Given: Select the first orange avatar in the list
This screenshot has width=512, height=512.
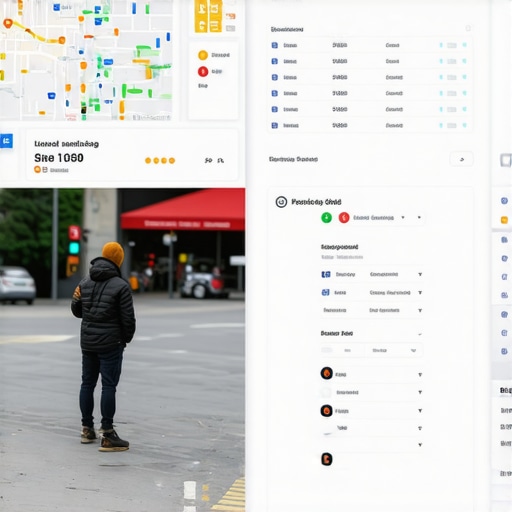Looking at the screenshot, I should pyautogui.click(x=327, y=373).
